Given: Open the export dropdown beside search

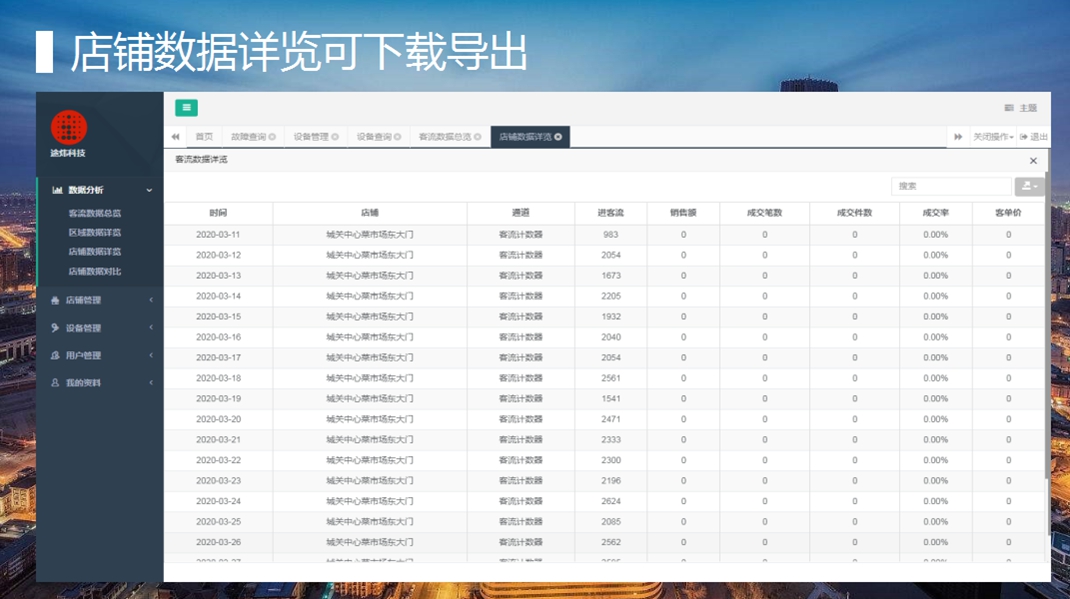Looking at the screenshot, I should [x=1027, y=186].
